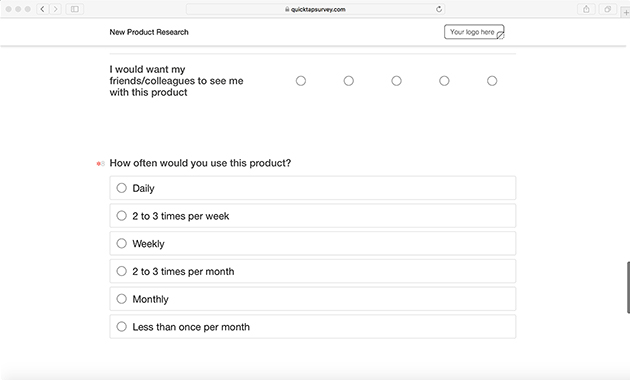Select first rating for friends/colleagues statement
Screen dimensions: 630x380
[301, 81]
